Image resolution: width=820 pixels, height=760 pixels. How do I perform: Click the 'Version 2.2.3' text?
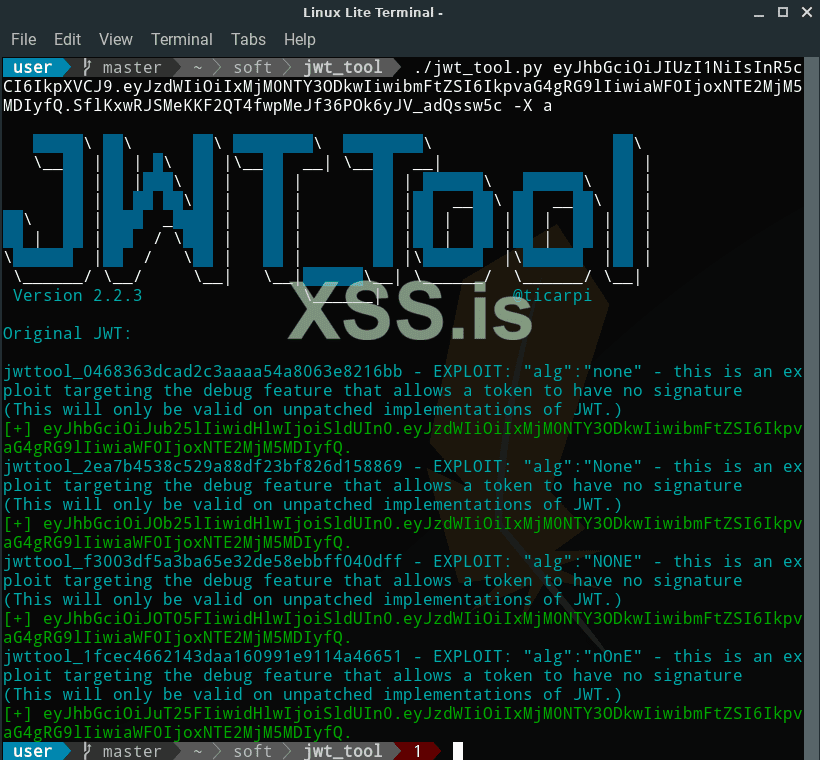77,296
